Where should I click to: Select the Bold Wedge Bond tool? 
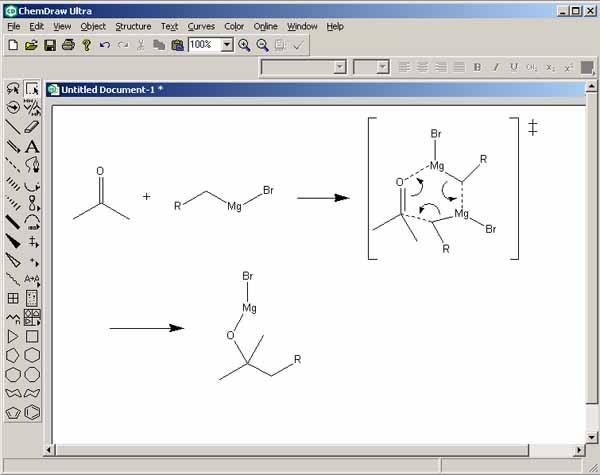point(13,241)
